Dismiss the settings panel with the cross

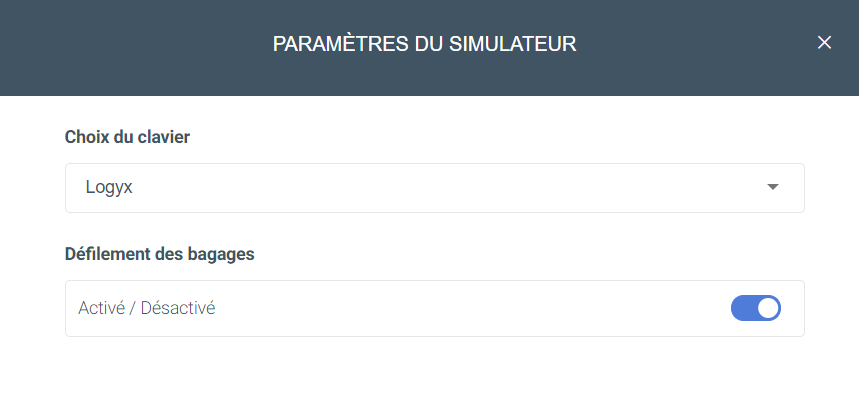[x=824, y=43]
